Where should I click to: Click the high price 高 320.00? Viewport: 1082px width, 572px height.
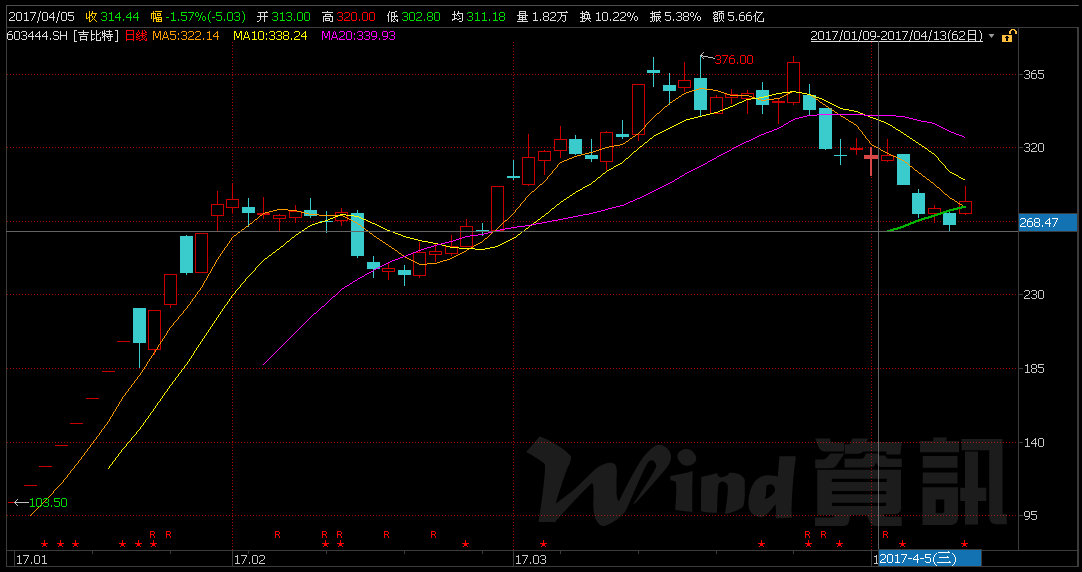(x=349, y=17)
